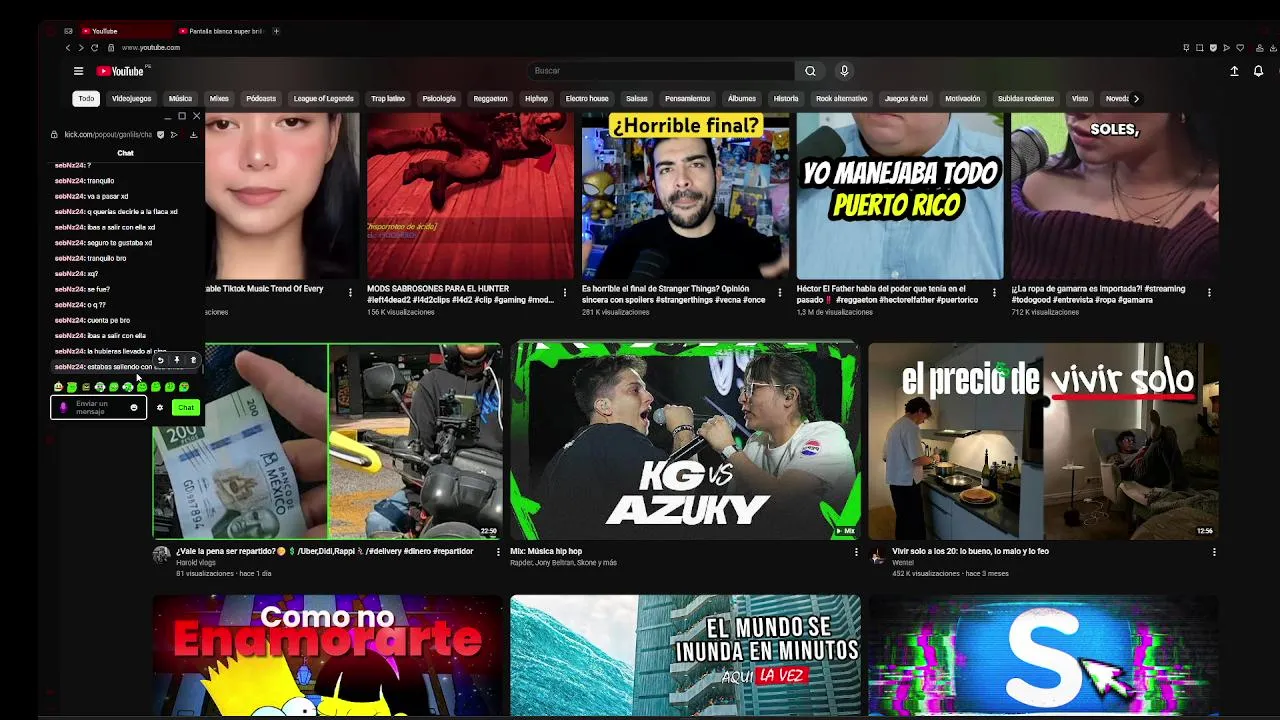This screenshot has height=720, width=1280.
Task: Open the main browser shield ad-blocker icon
Action: click(x=1213, y=47)
